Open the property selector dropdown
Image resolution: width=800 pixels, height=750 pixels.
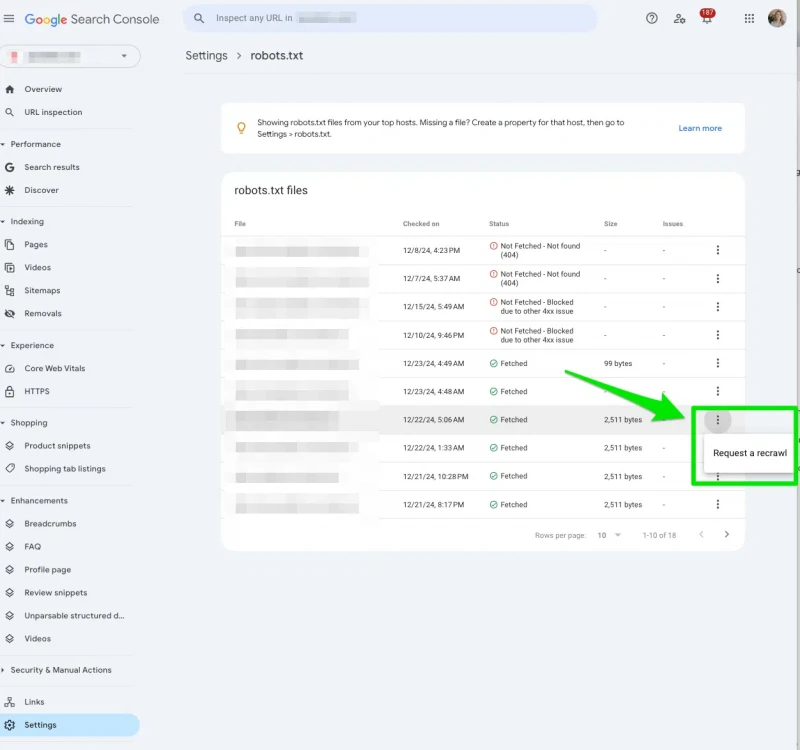[70, 56]
